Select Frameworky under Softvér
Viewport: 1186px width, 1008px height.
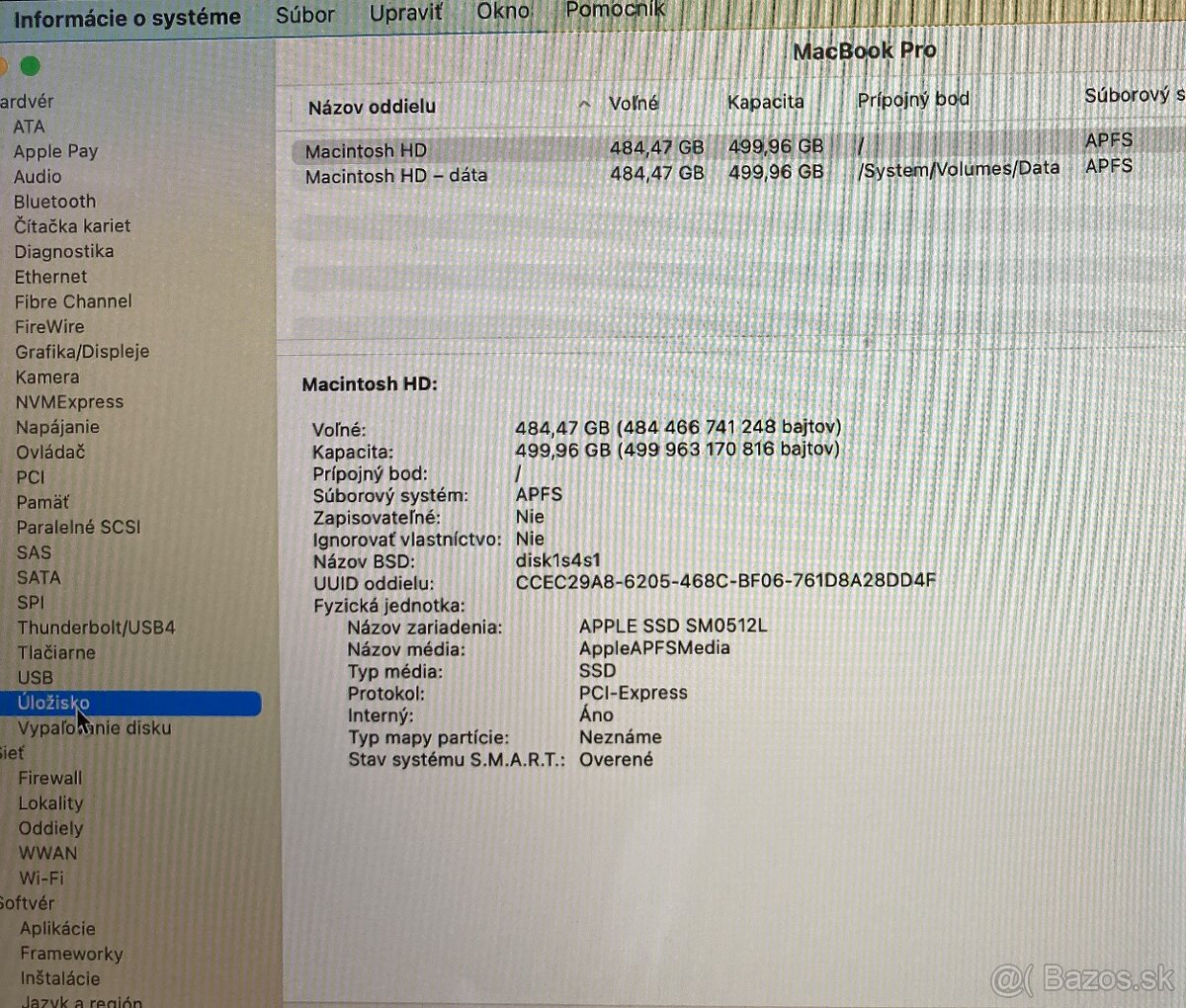pos(71,954)
